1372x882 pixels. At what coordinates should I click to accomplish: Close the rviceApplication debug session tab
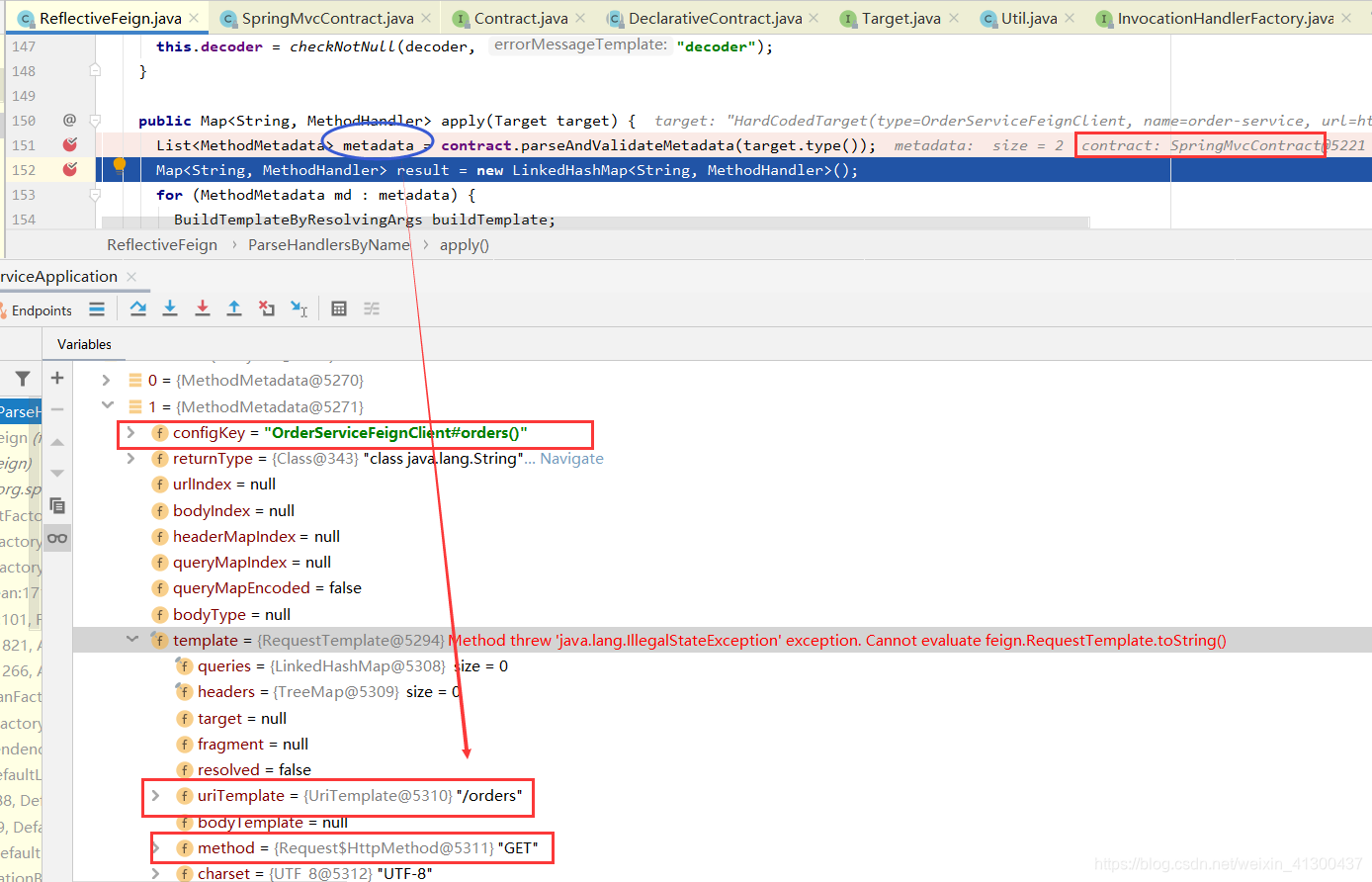click(x=131, y=277)
